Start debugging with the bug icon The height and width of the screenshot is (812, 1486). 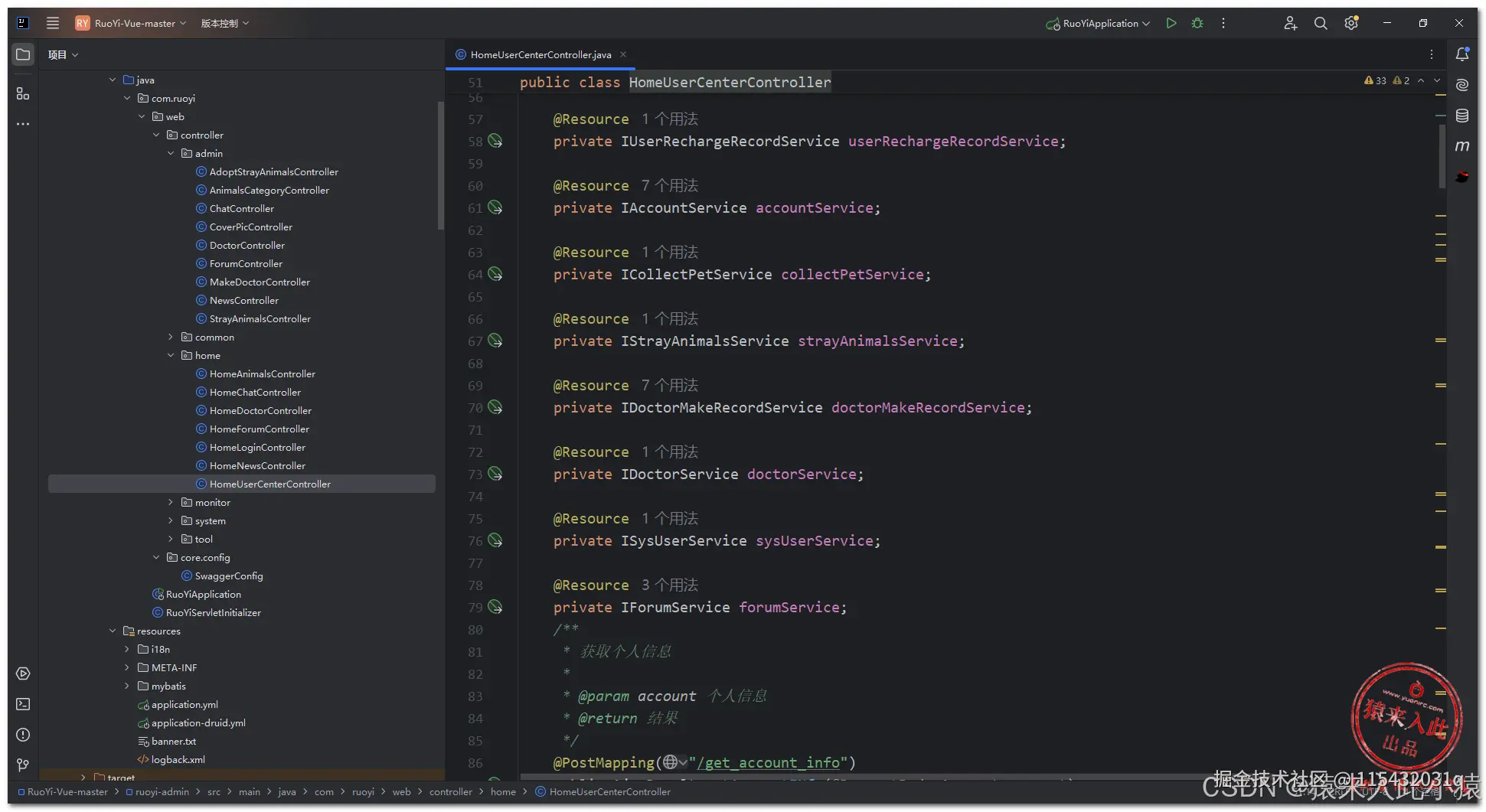click(x=1197, y=23)
